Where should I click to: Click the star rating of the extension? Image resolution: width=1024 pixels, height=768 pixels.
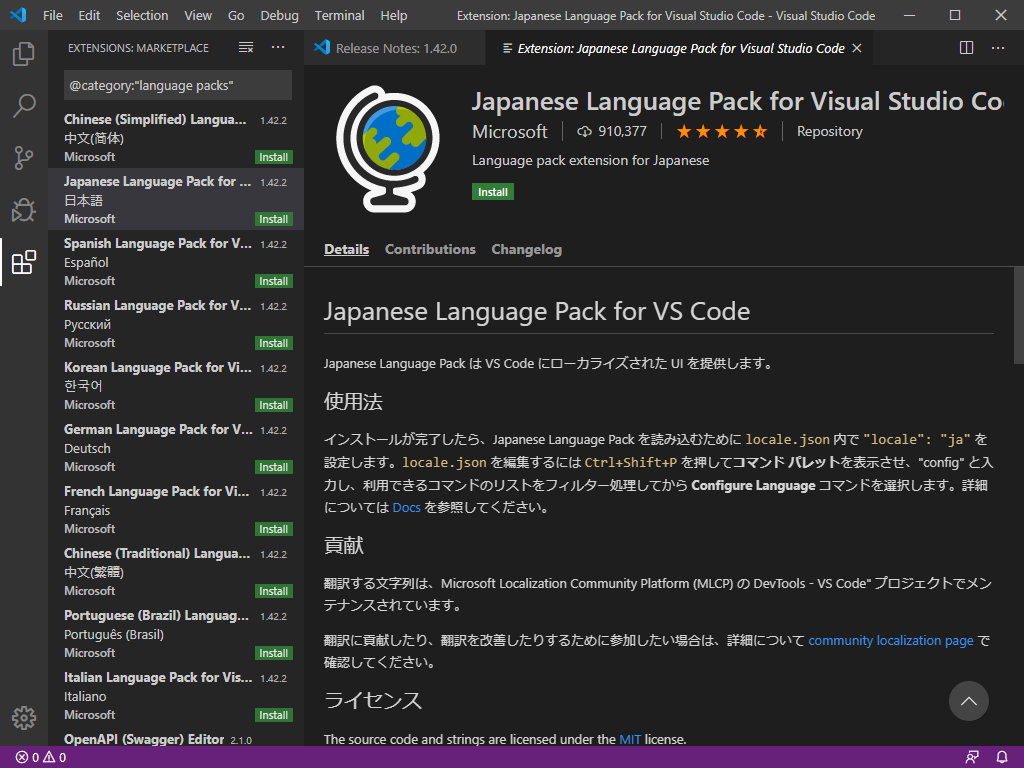click(722, 131)
